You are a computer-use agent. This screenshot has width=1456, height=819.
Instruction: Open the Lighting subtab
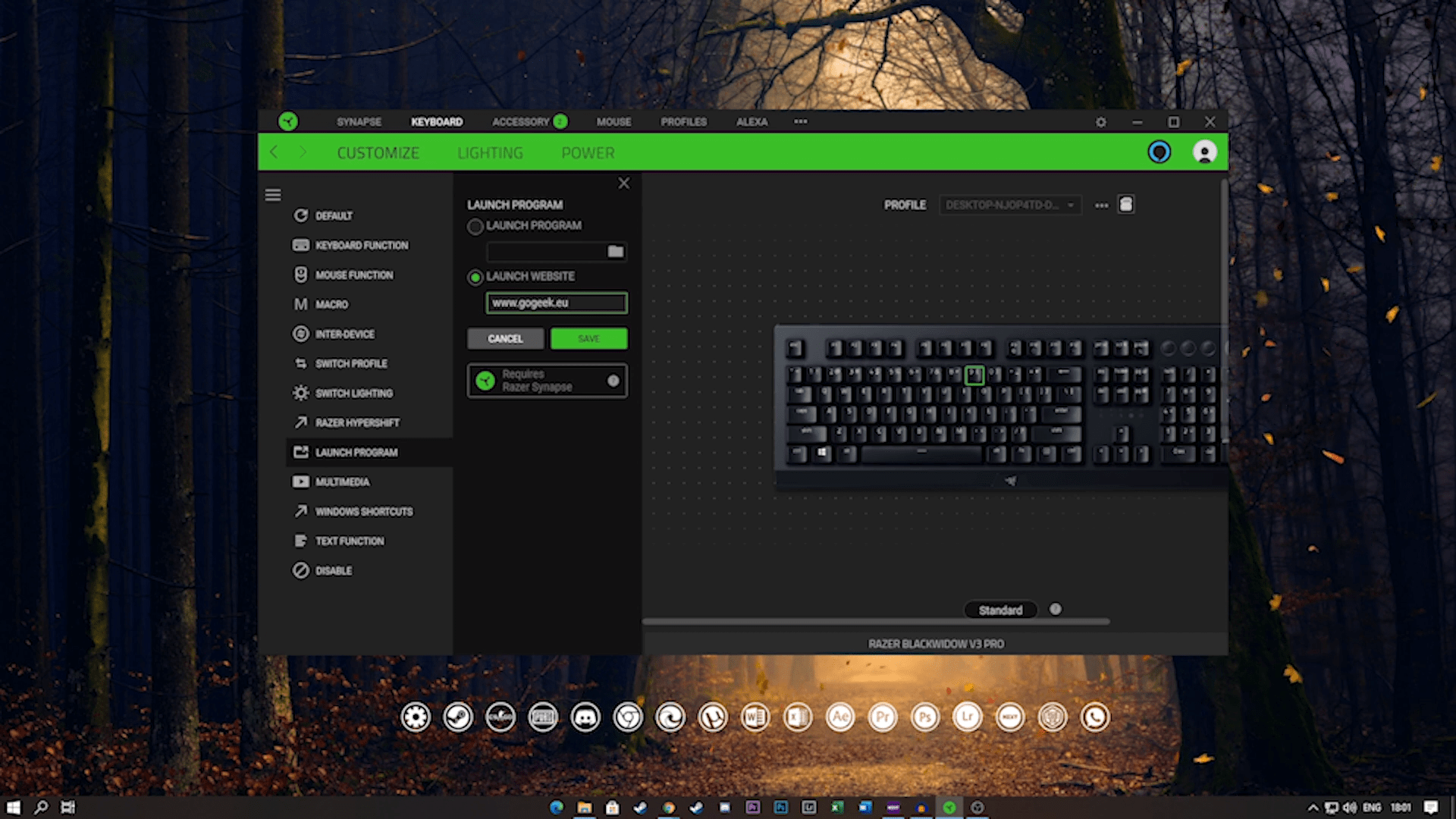(x=490, y=153)
